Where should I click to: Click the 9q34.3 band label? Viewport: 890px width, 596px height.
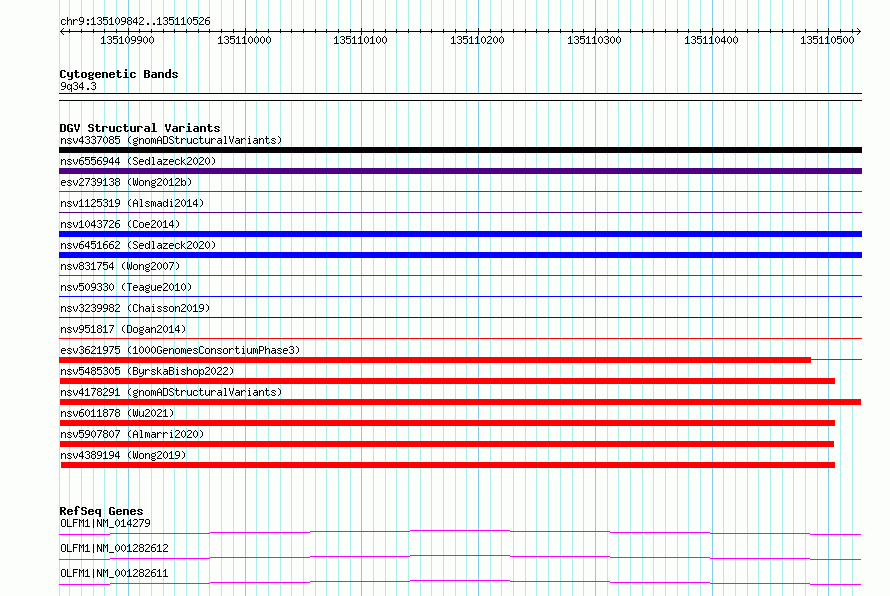click(x=78, y=86)
